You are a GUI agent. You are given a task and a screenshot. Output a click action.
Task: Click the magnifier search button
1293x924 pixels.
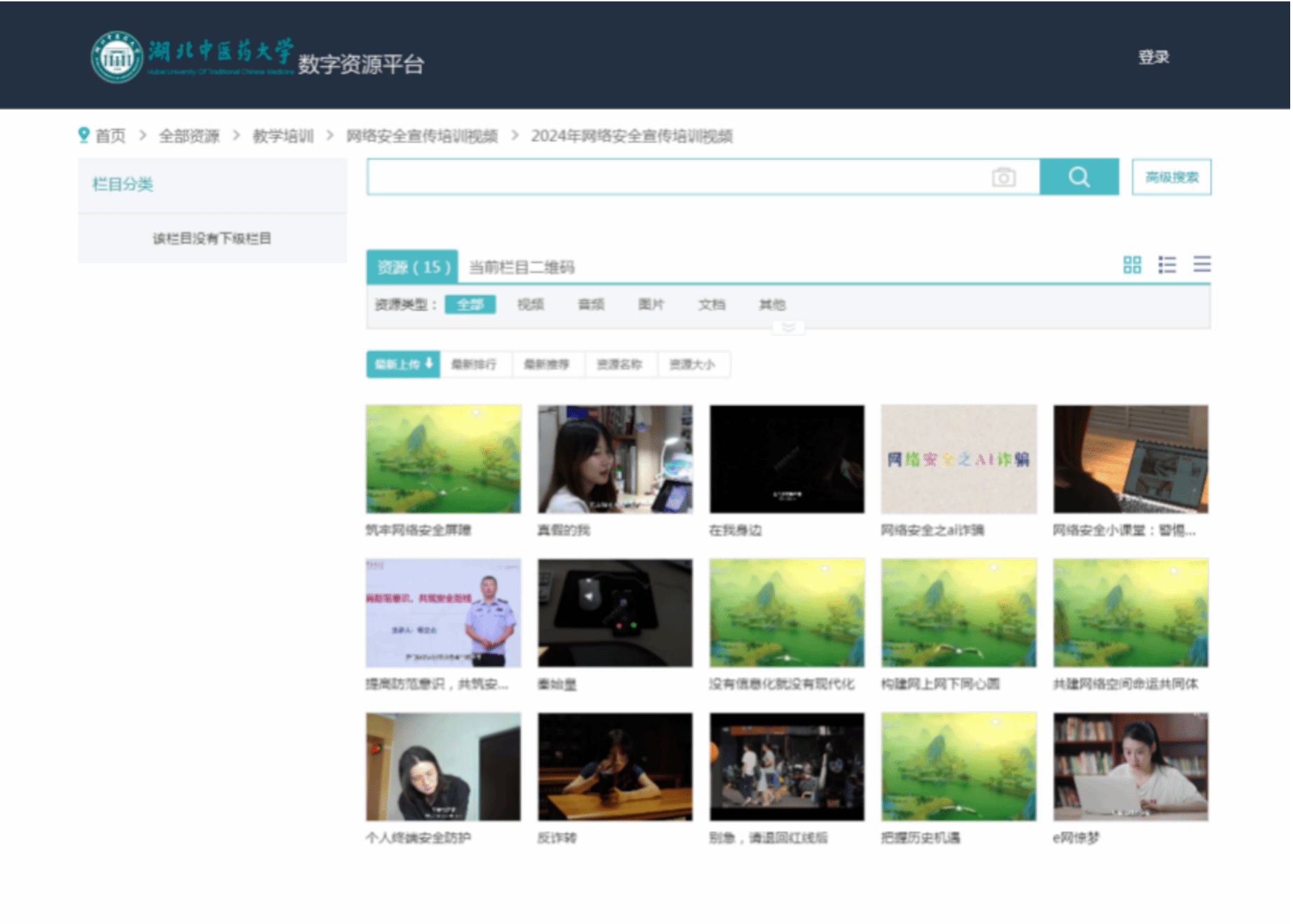point(1078,177)
